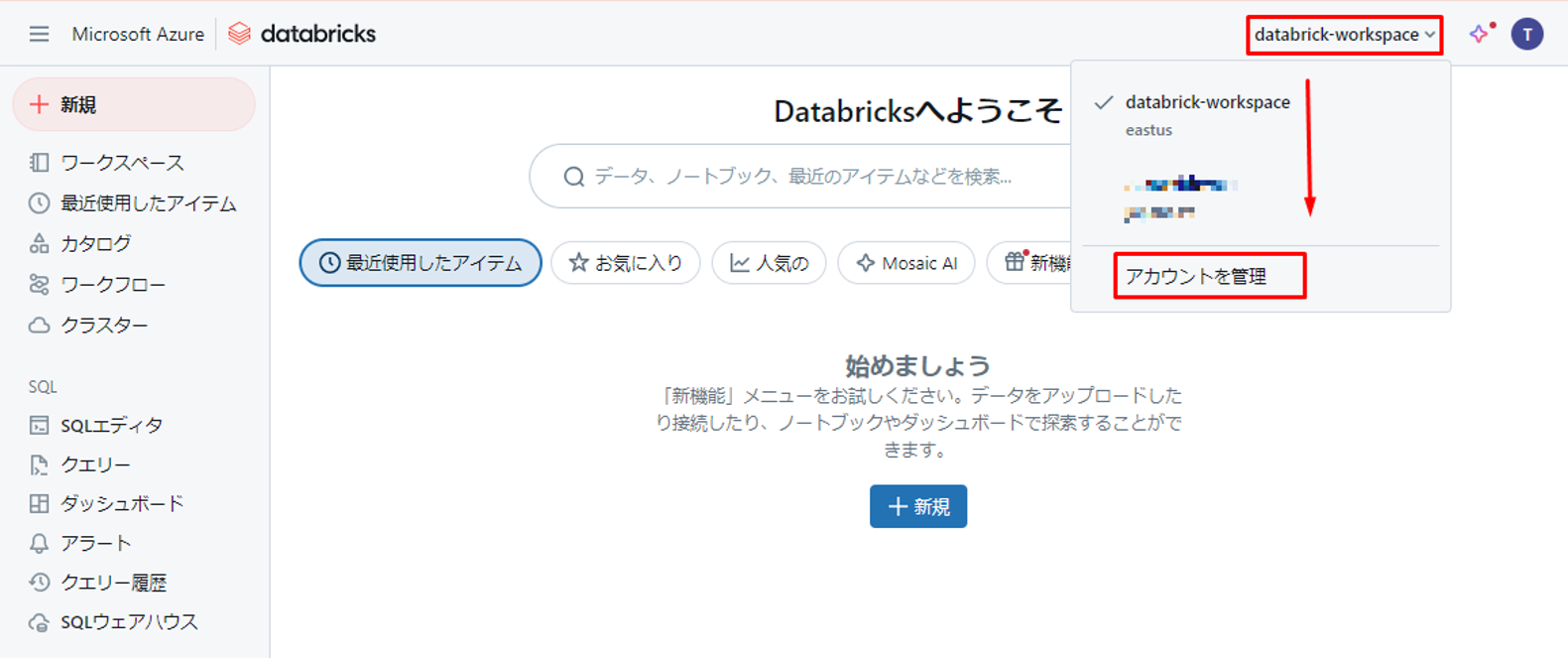
Task: Open the user profile avatar T
Action: (x=1527, y=34)
